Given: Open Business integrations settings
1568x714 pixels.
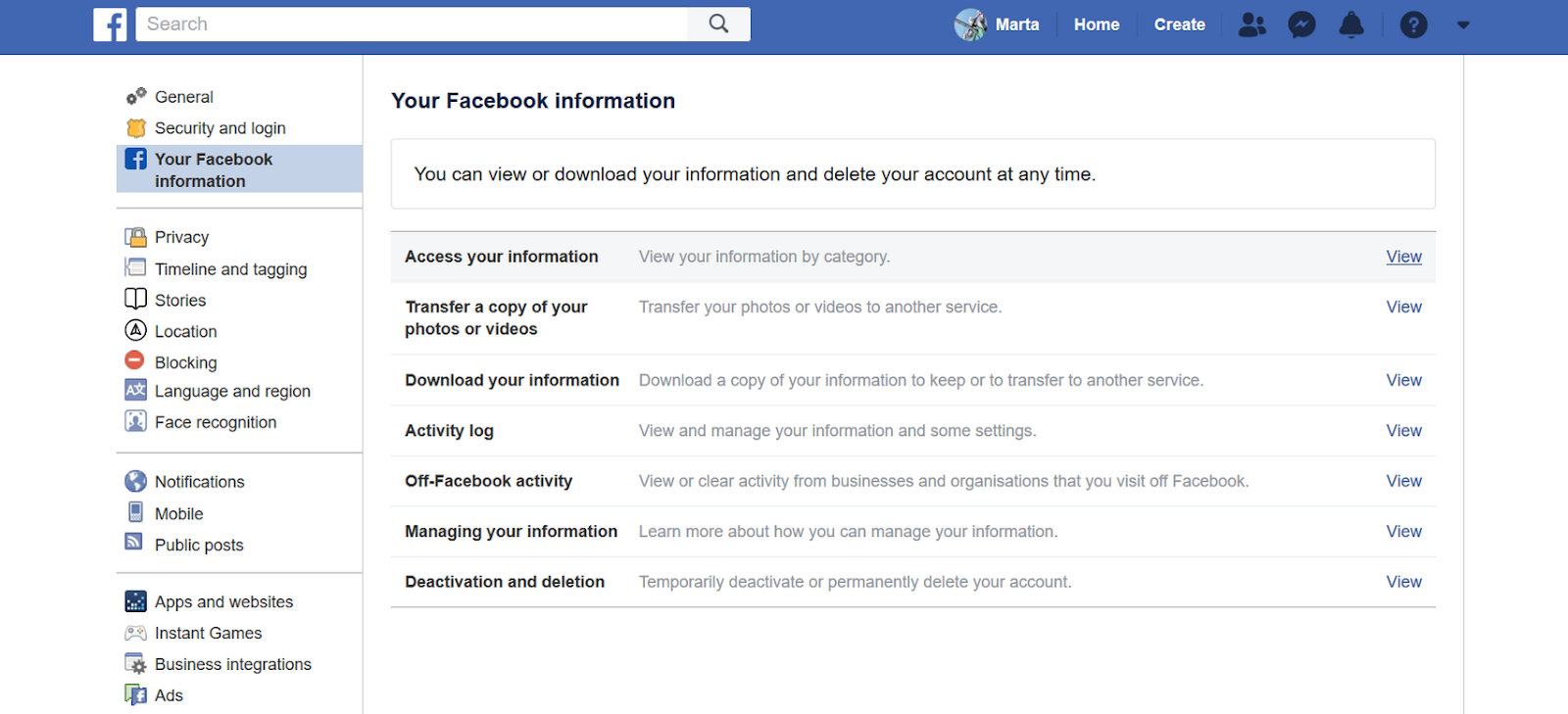Looking at the screenshot, I should tap(233, 664).
